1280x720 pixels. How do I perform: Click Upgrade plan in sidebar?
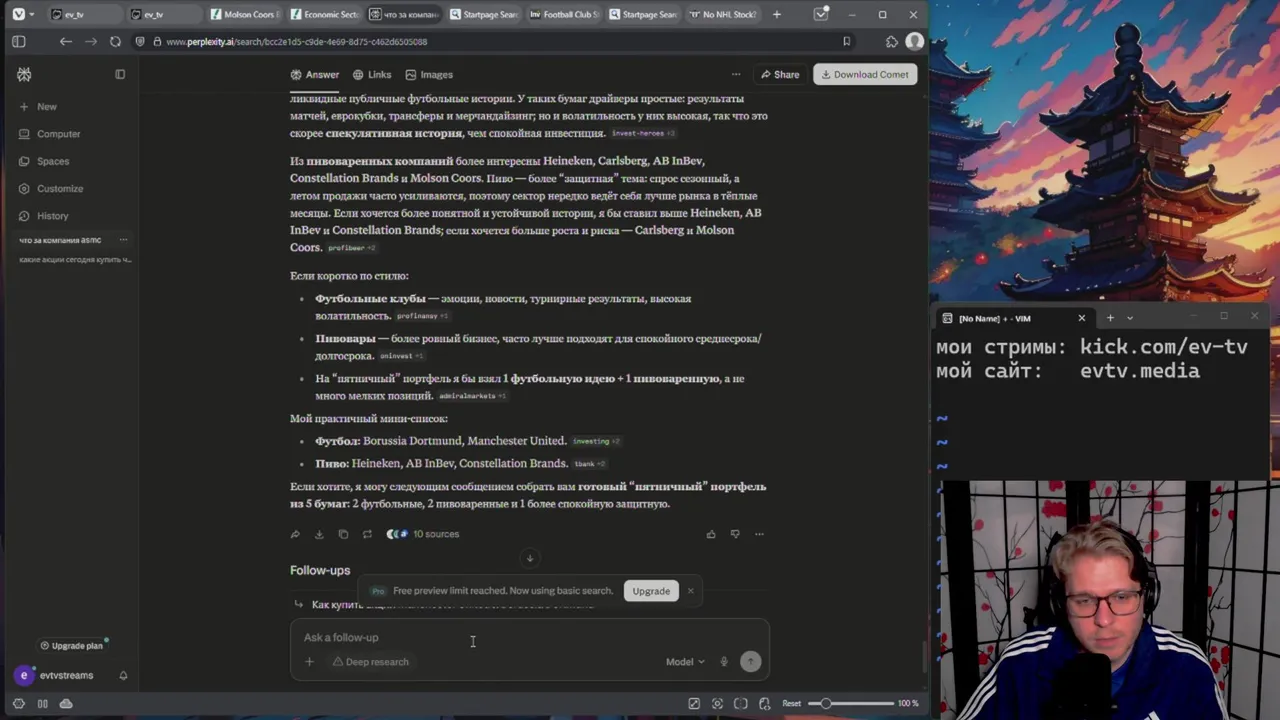tap(72, 646)
